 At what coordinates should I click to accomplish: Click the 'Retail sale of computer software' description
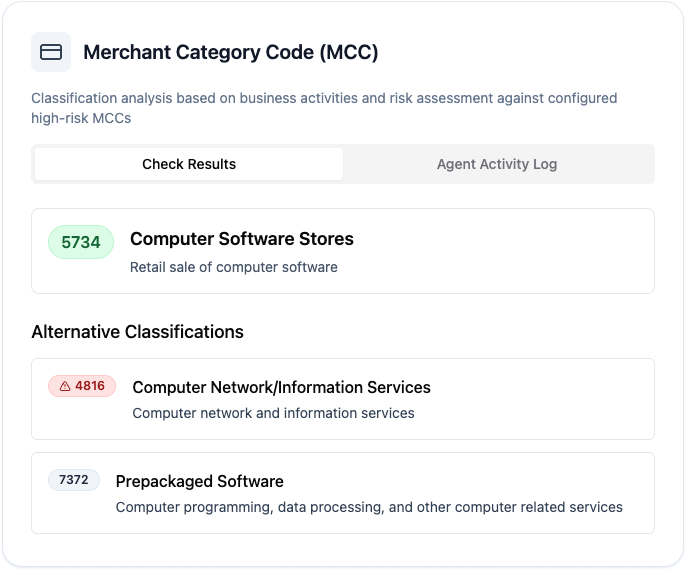234,267
